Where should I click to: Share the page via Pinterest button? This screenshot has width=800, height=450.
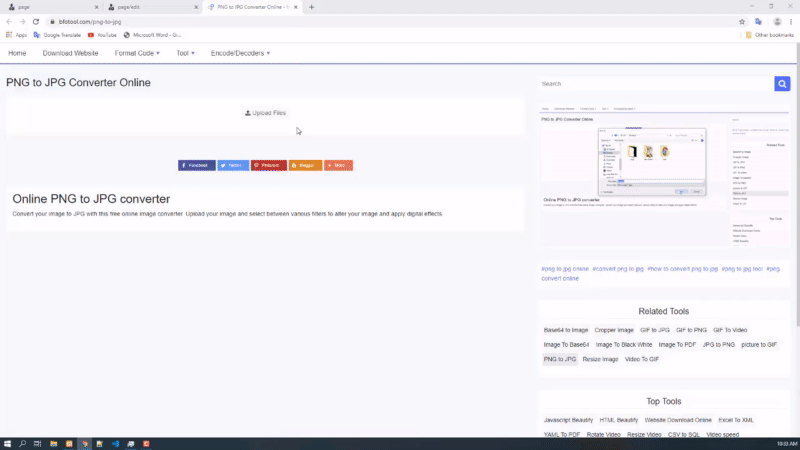pos(268,165)
